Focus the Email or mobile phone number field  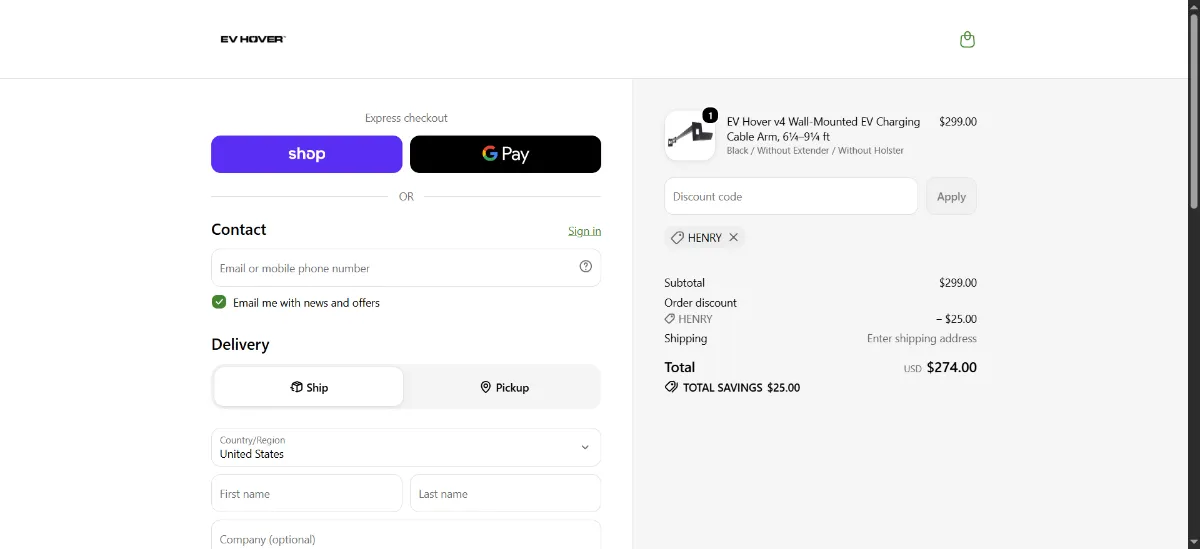pos(406,268)
